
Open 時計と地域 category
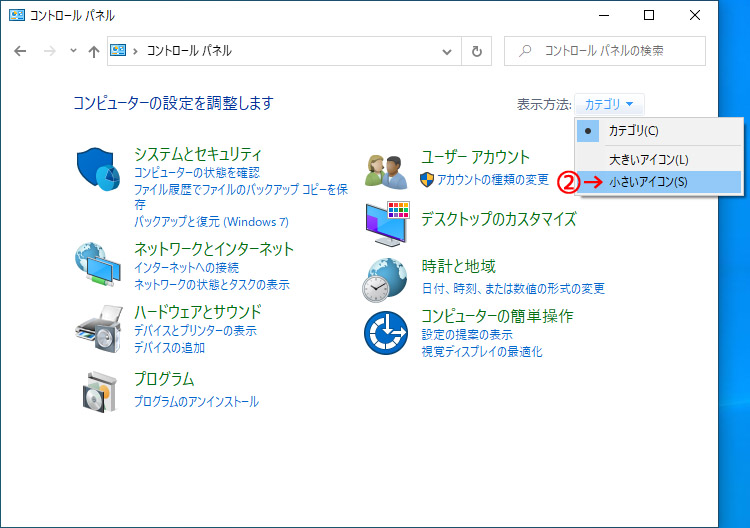click(458, 266)
